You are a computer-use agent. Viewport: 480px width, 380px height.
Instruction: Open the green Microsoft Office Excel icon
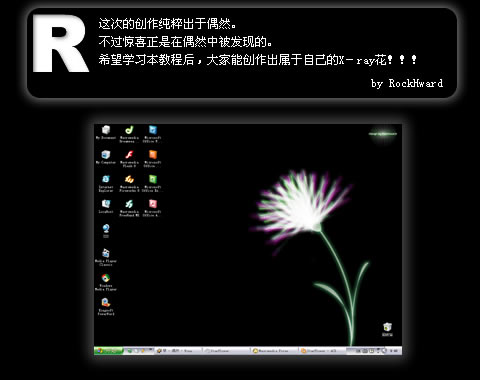(x=152, y=183)
